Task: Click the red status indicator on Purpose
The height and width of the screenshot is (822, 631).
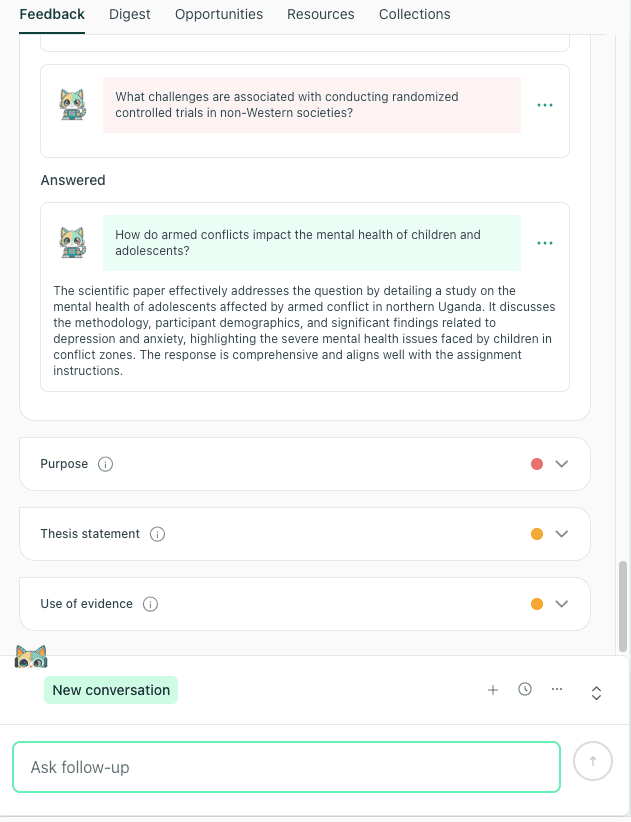Action: pos(537,463)
